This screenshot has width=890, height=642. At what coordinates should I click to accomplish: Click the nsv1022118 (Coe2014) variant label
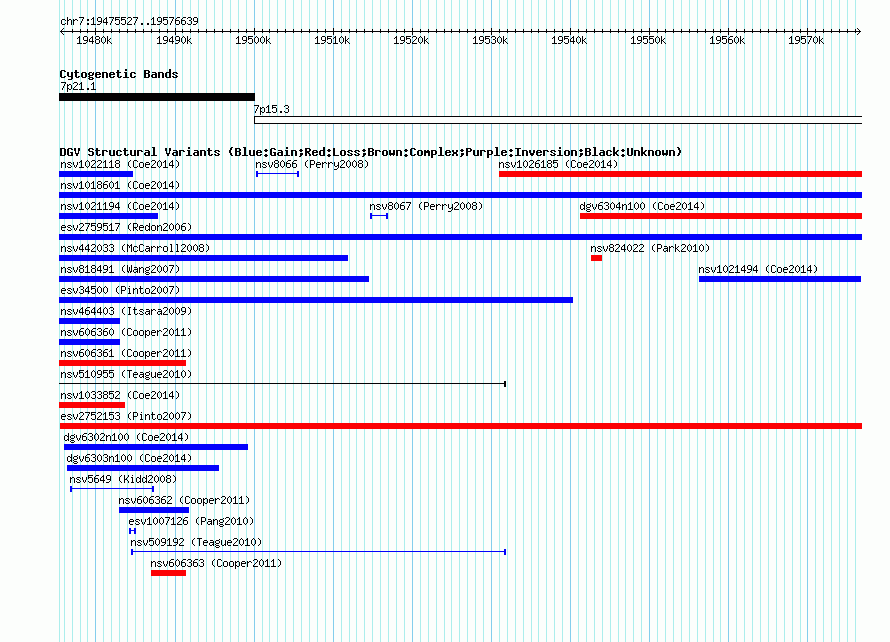120,164
